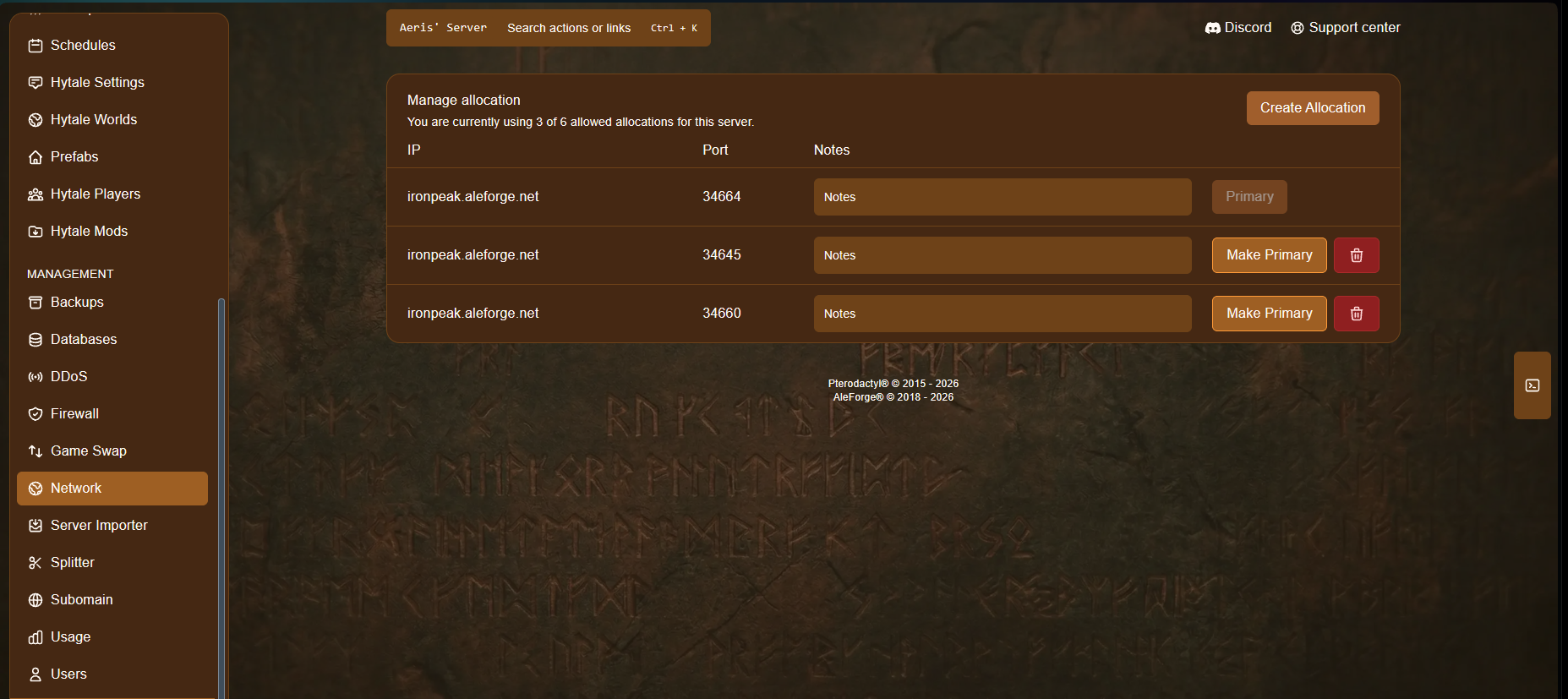Screen dimensions: 1568x699
Task: Click the Backups archive icon
Action: coord(36,303)
